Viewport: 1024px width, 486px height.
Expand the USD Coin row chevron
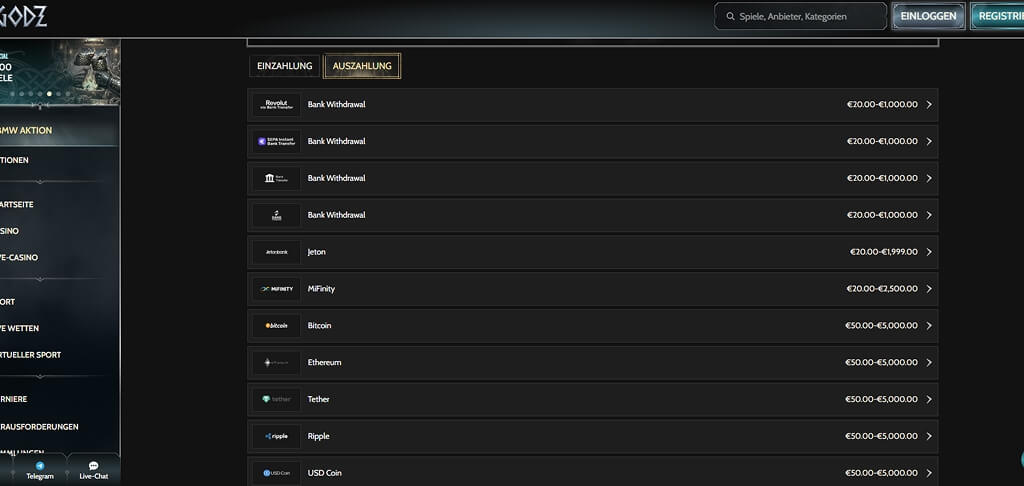(929, 473)
